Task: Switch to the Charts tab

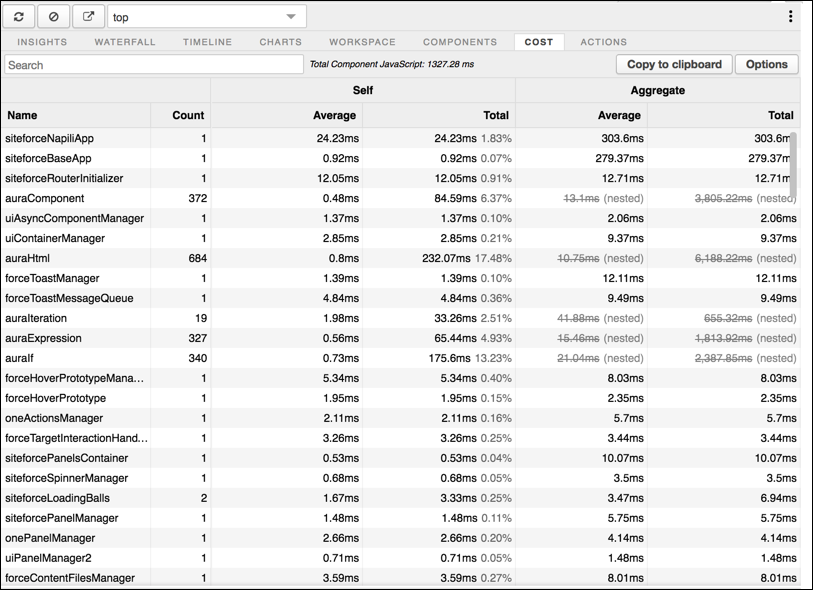Action: click(281, 42)
